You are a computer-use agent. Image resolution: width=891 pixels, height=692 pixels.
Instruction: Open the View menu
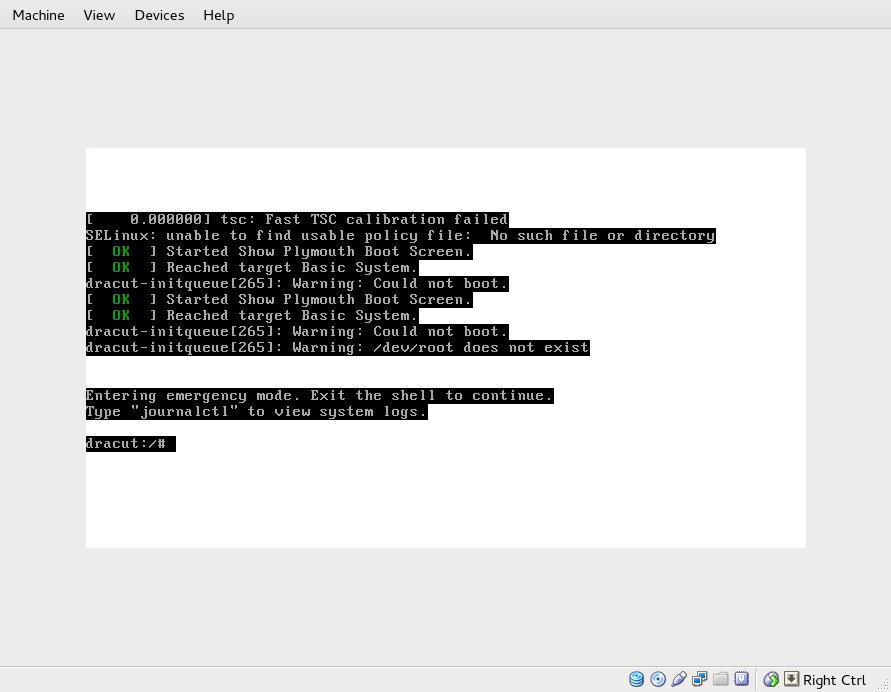[x=99, y=15]
